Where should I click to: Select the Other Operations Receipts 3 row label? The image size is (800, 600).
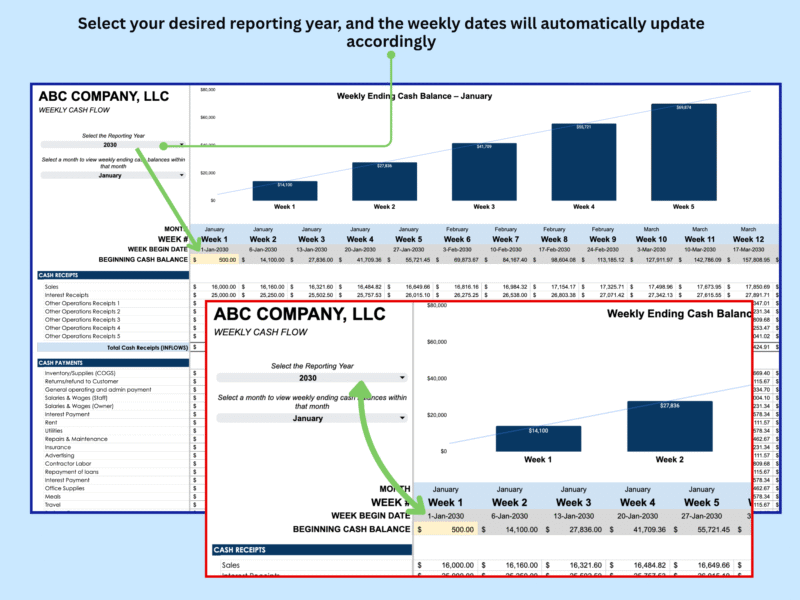click(82, 319)
